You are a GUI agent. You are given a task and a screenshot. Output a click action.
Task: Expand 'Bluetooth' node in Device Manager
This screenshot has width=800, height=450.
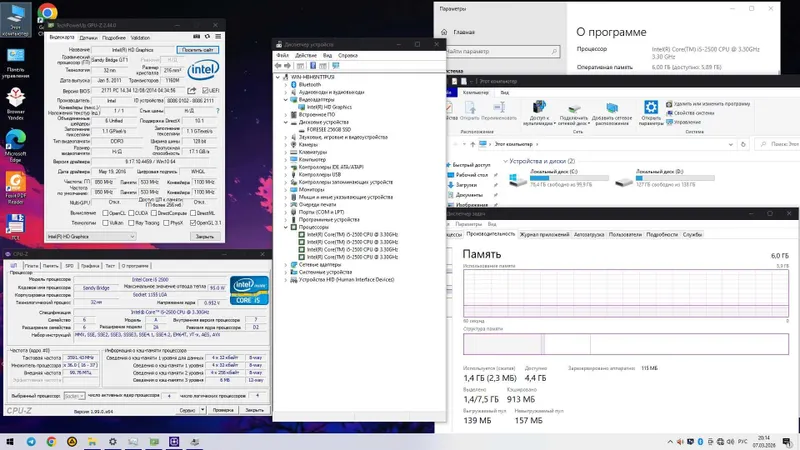tap(286, 85)
